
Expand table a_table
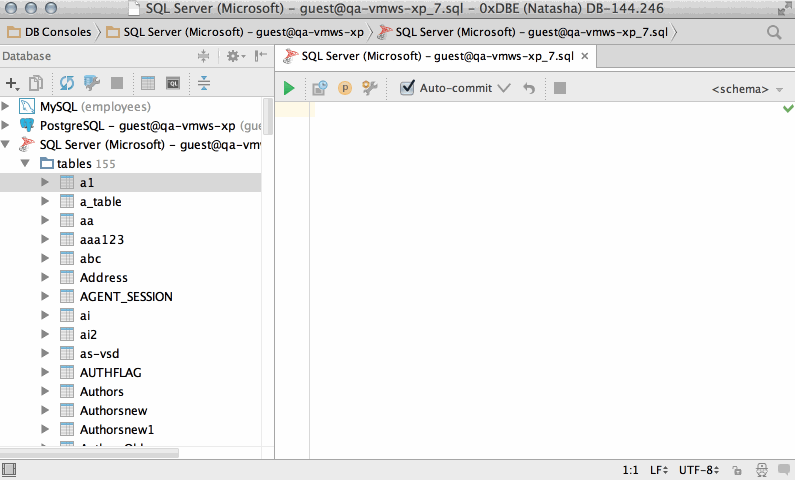(x=45, y=201)
